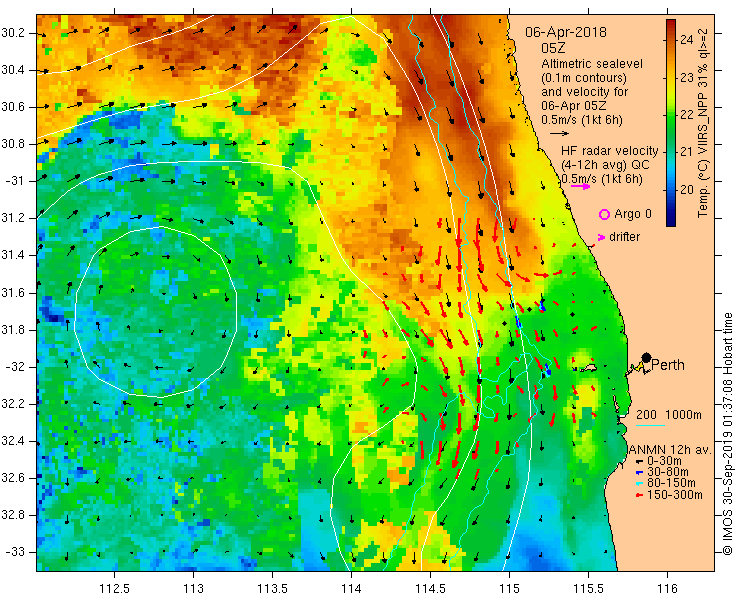Image resolution: width=740 pixels, height=600 pixels.
Task: Click the IMOS copyright timestamp text
Action: [x=727, y=433]
